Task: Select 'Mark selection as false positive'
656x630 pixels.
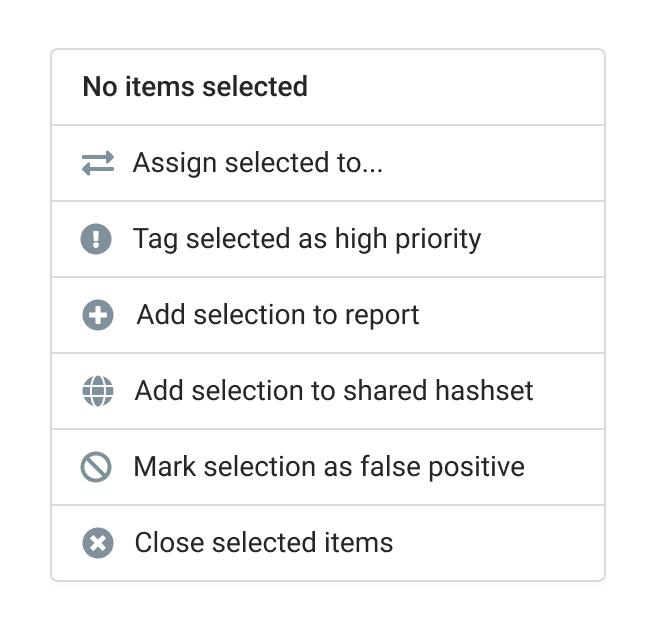Action: click(x=329, y=467)
